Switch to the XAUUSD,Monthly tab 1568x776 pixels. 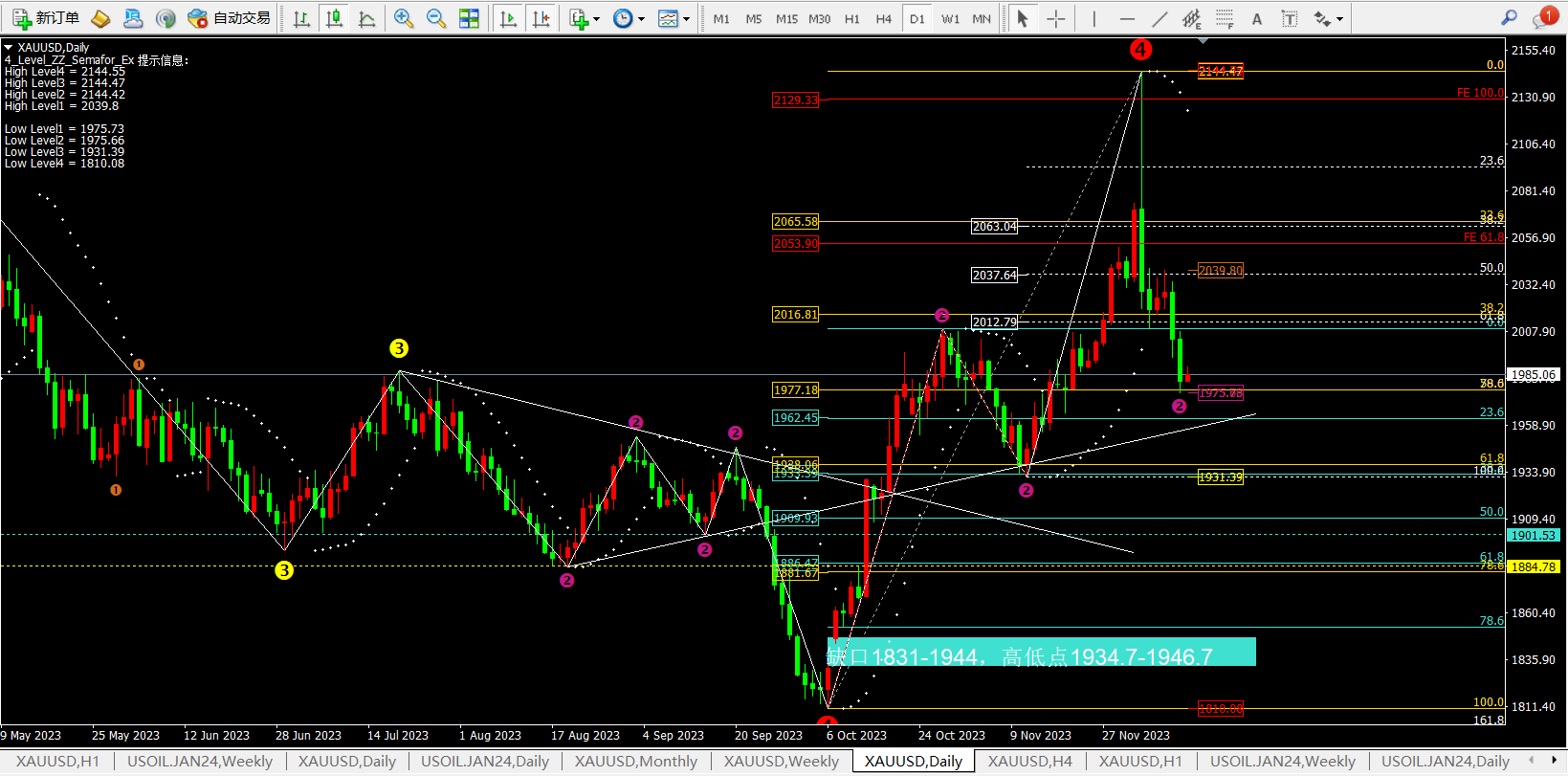click(635, 762)
